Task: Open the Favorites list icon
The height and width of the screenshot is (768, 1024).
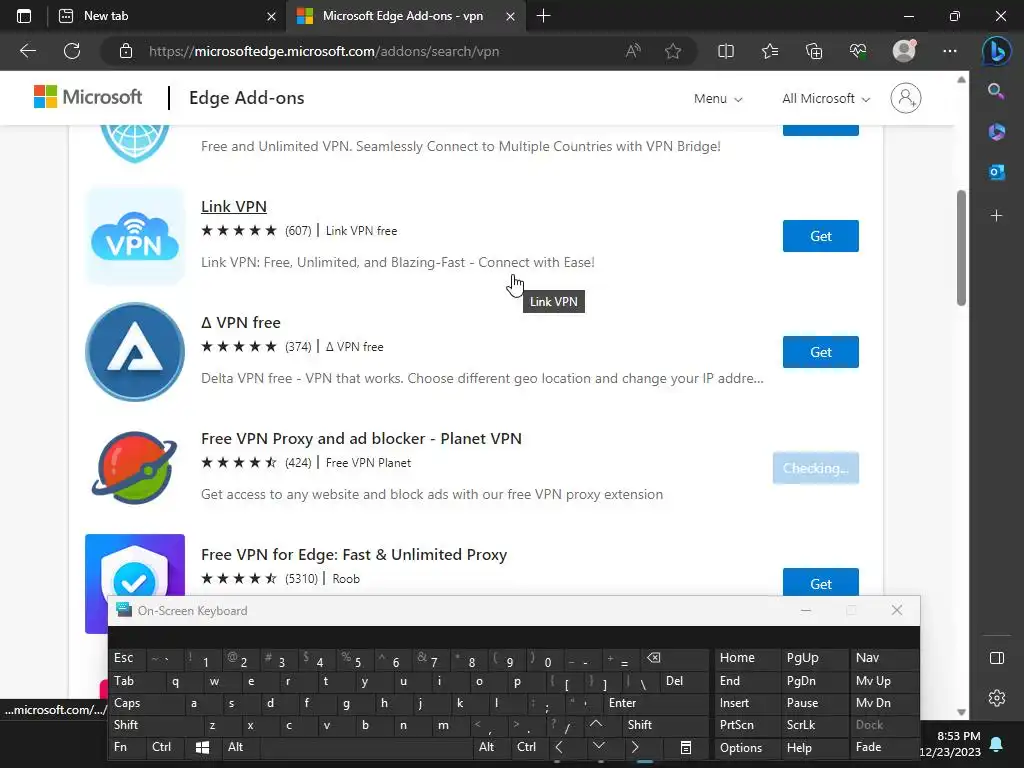Action: coord(770,51)
